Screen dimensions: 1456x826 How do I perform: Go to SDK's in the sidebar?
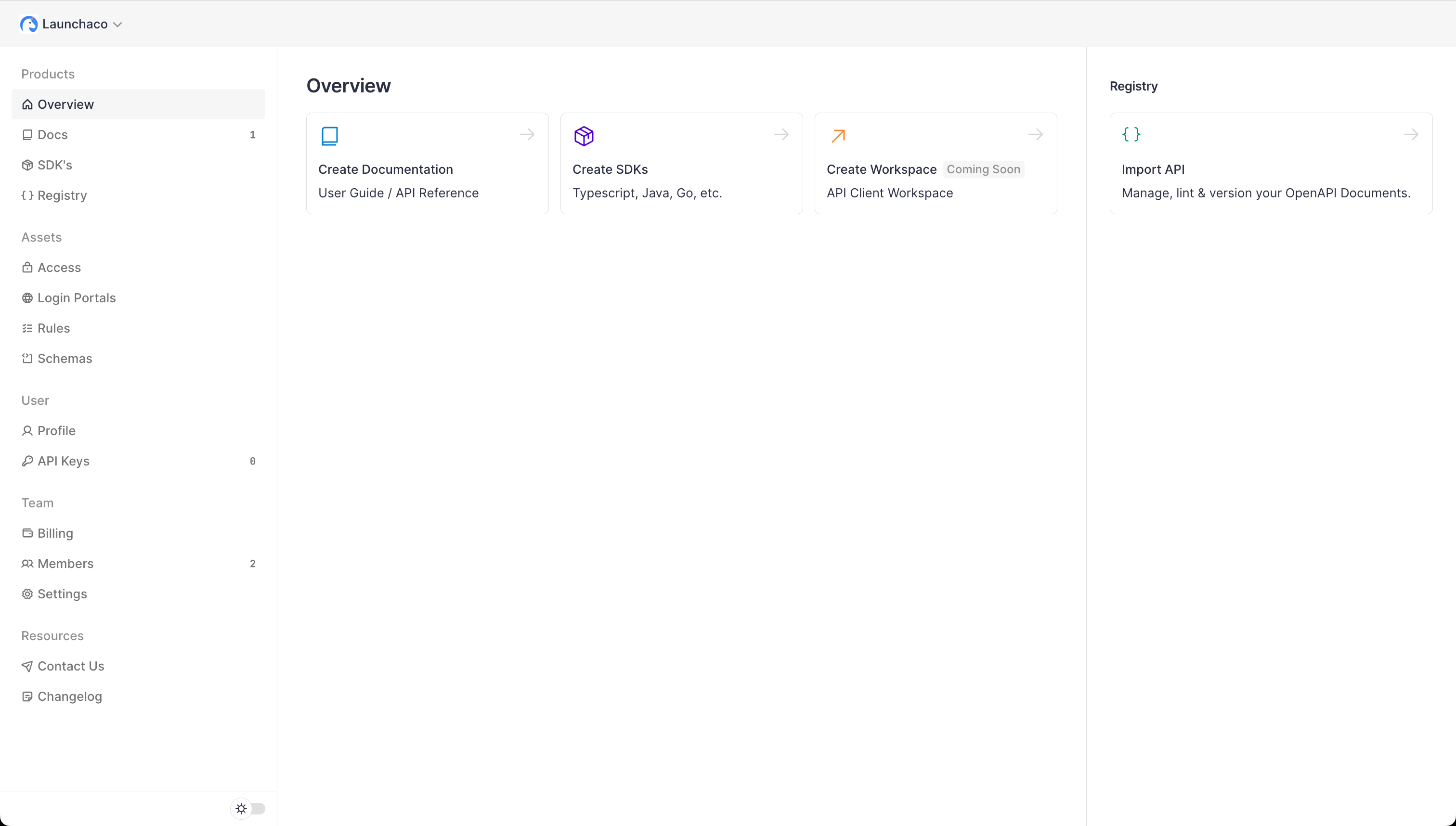pyautogui.click(x=139, y=165)
